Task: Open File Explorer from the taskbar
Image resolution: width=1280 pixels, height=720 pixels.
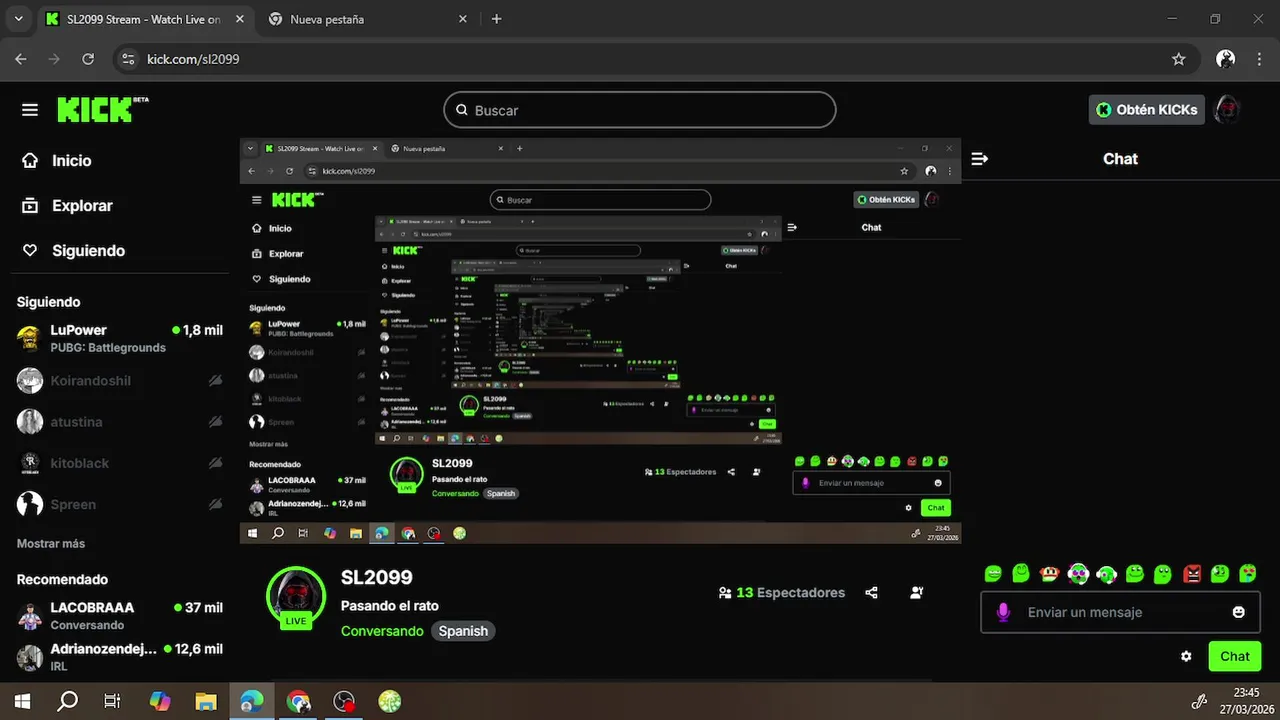Action: pos(206,702)
